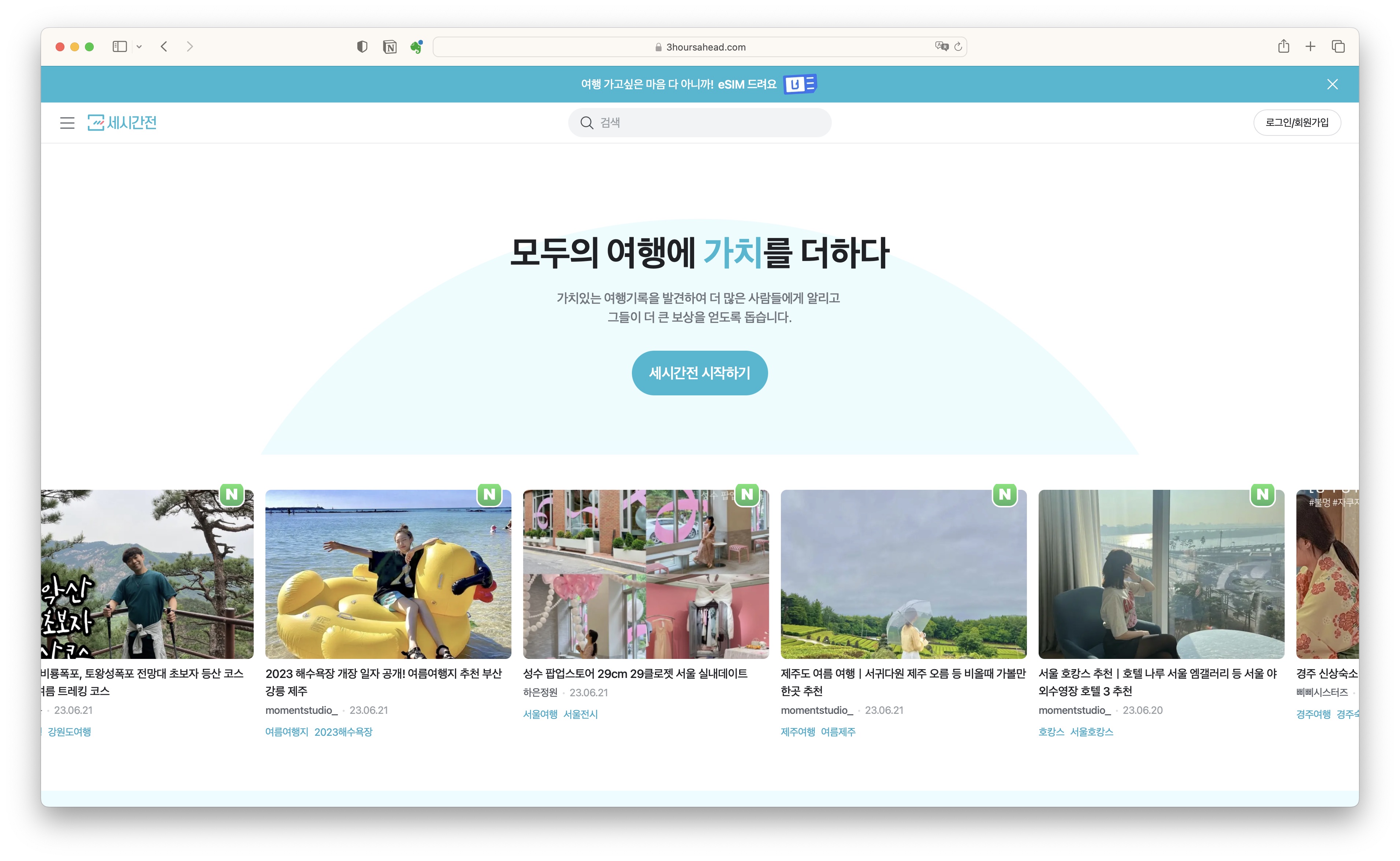Select the 강원도여행 tag
Screen dimensions: 1400x861
pos(70,732)
